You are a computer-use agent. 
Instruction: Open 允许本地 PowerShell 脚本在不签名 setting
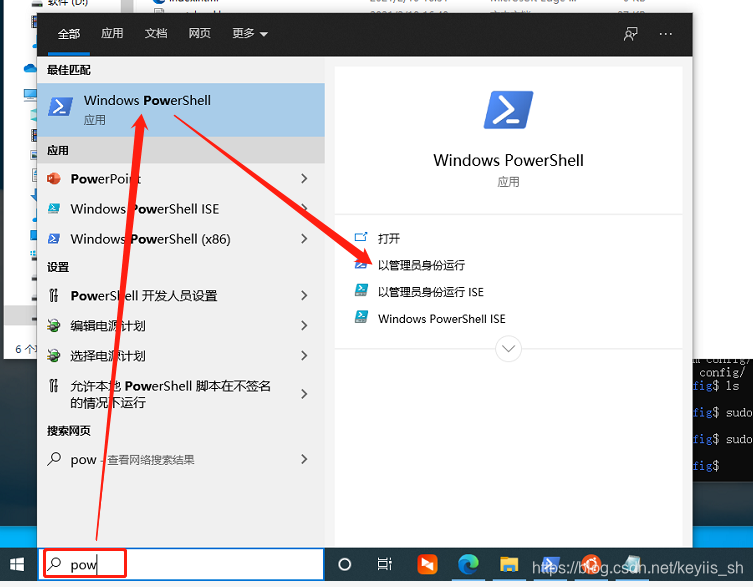(181, 394)
